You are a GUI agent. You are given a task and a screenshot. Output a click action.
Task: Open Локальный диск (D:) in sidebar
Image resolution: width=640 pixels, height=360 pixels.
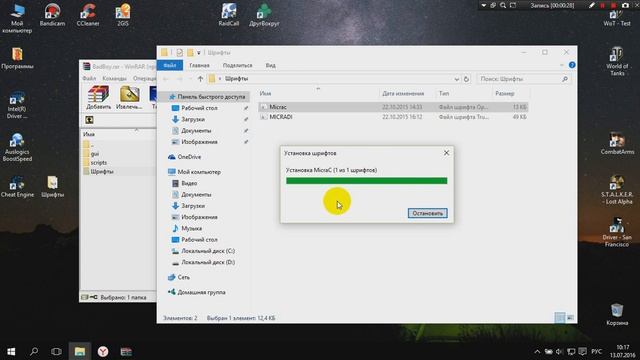pyautogui.click(x=208, y=262)
